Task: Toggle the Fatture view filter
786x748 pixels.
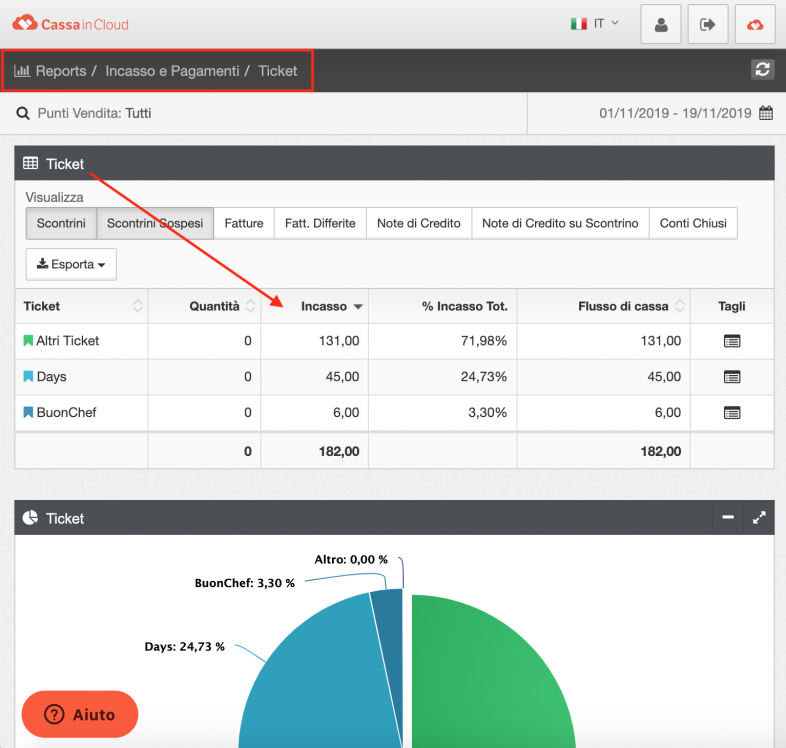Action: point(244,223)
